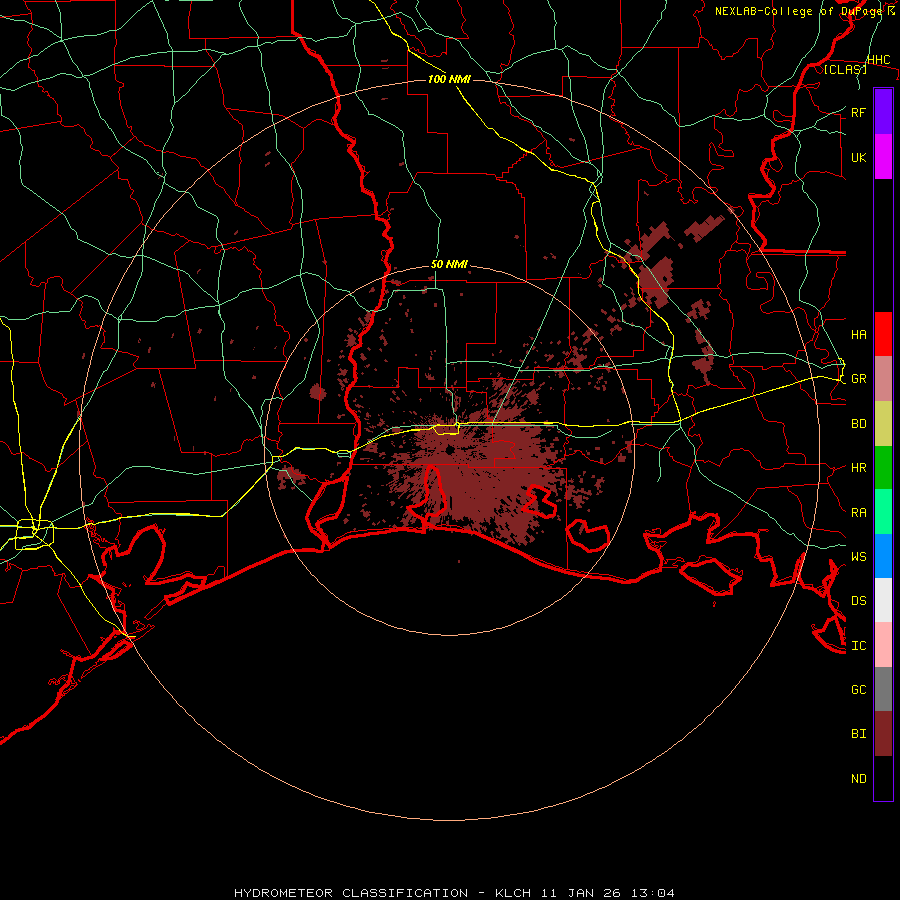The width and height of the screenshot is (900, 900).
Task: Click the HYDROMETEOR CLASSIFICATION KLCH title caption
Action: click(454, 893)
